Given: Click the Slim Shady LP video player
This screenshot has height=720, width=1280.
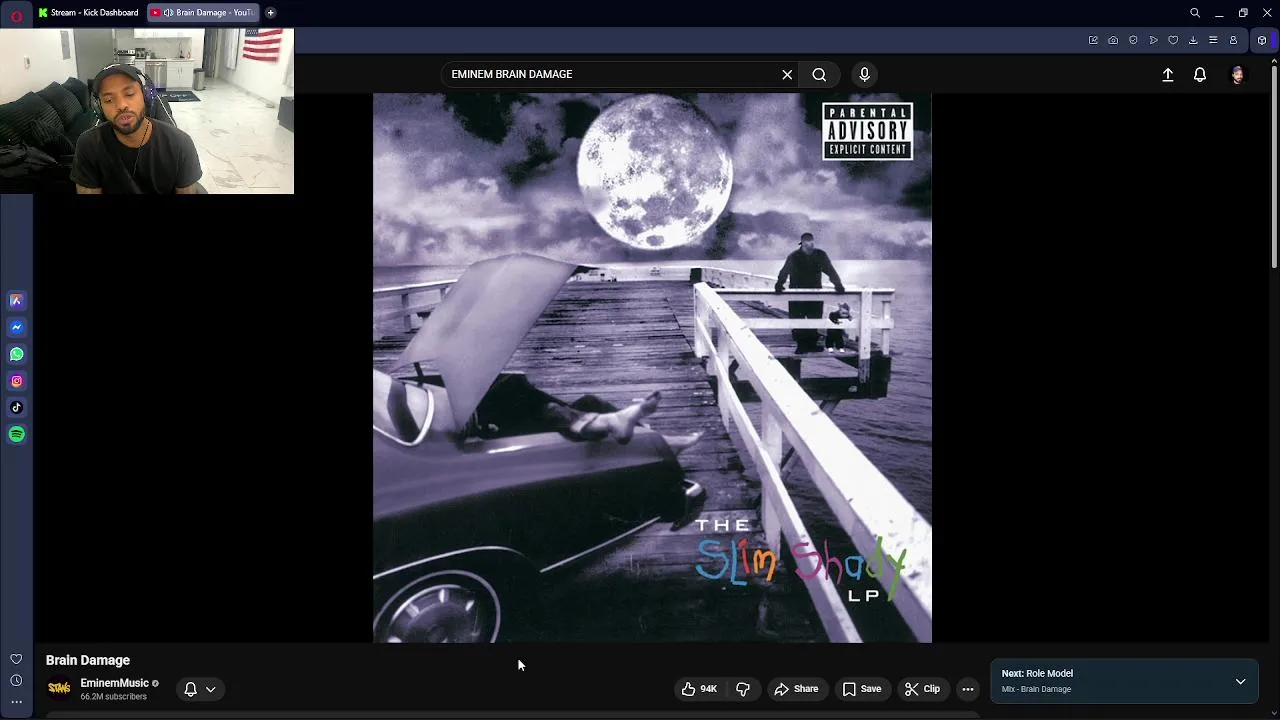Looking at the screenshot, I should [652, 368].
